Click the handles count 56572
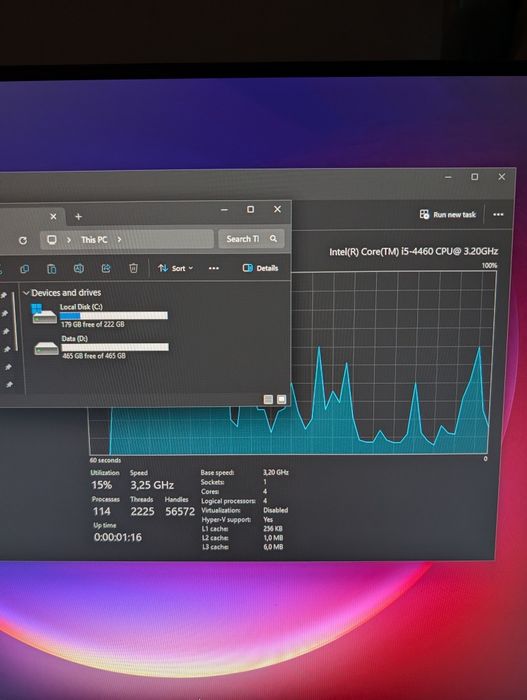Image resolution: width=527 pixels, height=700 pixels. (x=180, y=512)
